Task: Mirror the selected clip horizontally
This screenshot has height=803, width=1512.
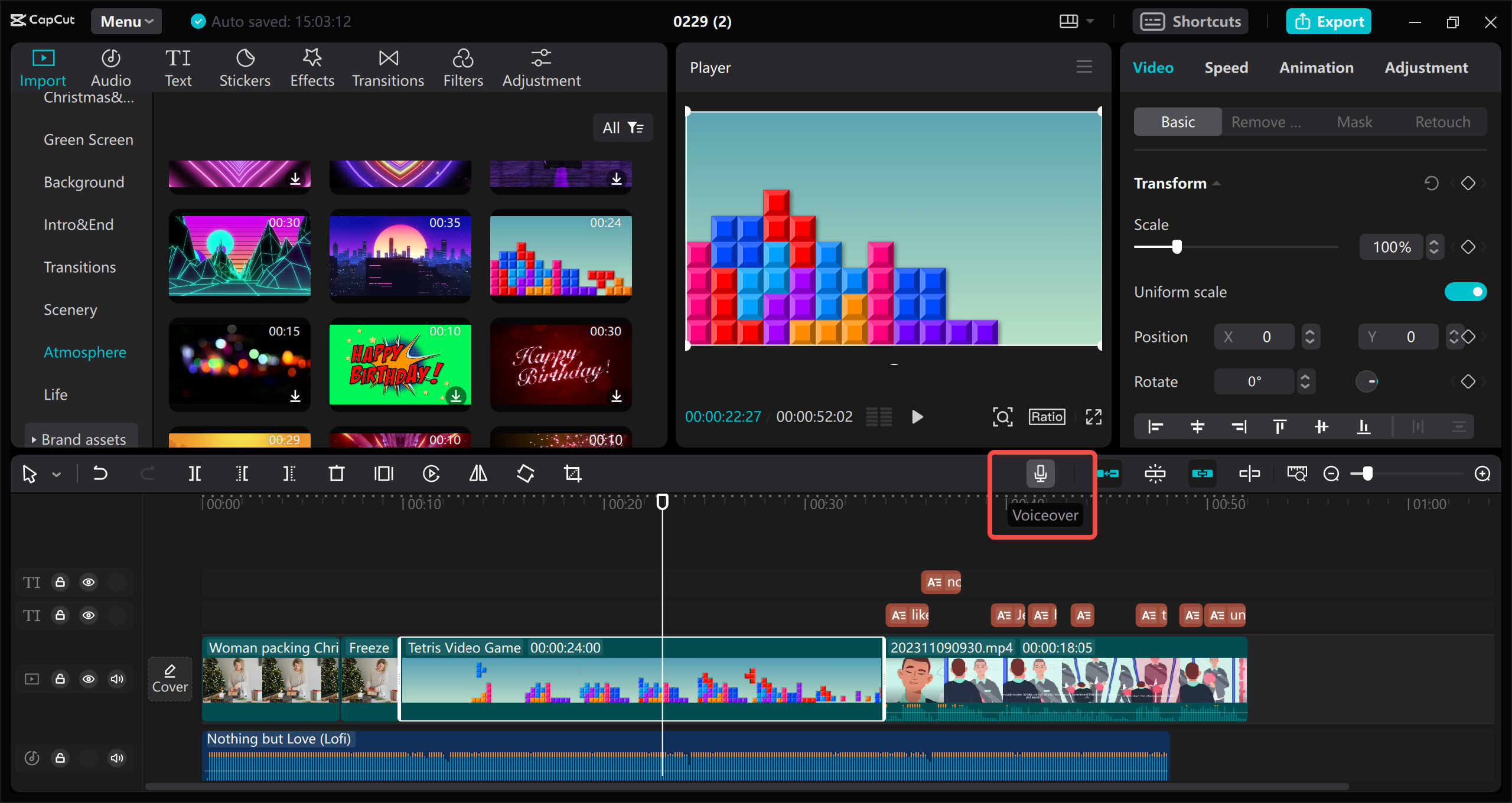Action: [477, 473]
